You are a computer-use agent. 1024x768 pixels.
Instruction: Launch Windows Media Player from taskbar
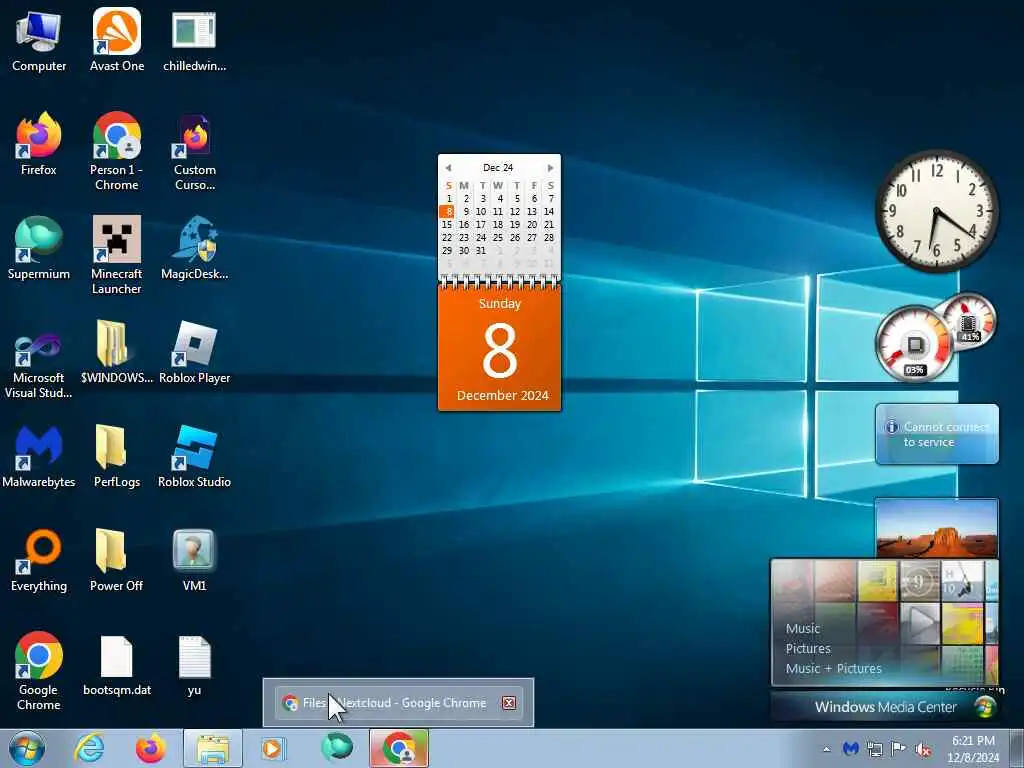(x=274, y=748)
